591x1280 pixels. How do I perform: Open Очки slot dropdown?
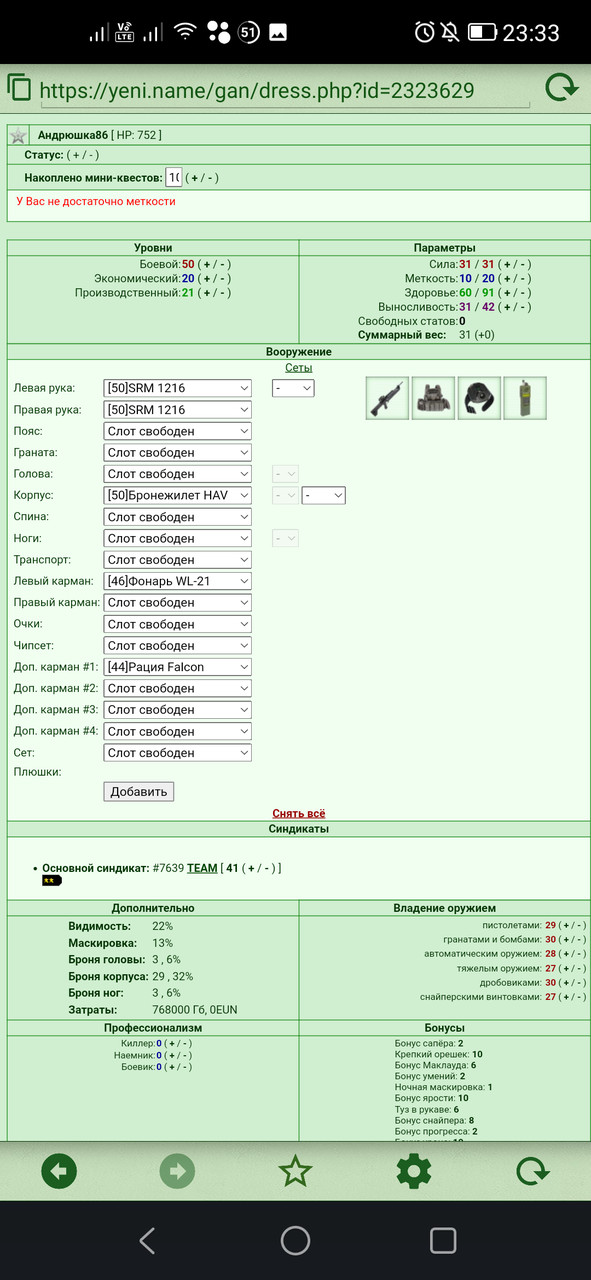point(177,624)
